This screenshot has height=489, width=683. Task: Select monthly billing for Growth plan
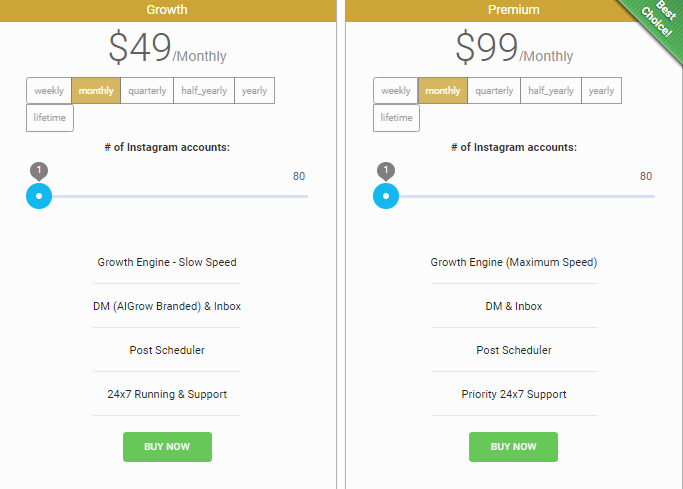(x=96, y=91)
